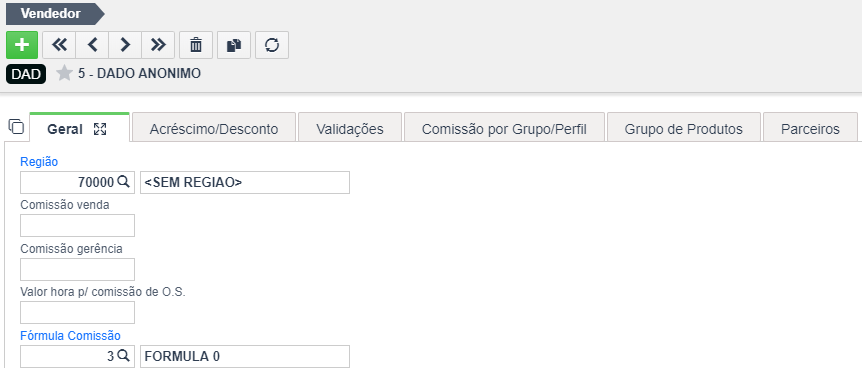Switch to the Acréscimo/Desconto tab
Screen dimensions: 862x368
coord(214,129)
